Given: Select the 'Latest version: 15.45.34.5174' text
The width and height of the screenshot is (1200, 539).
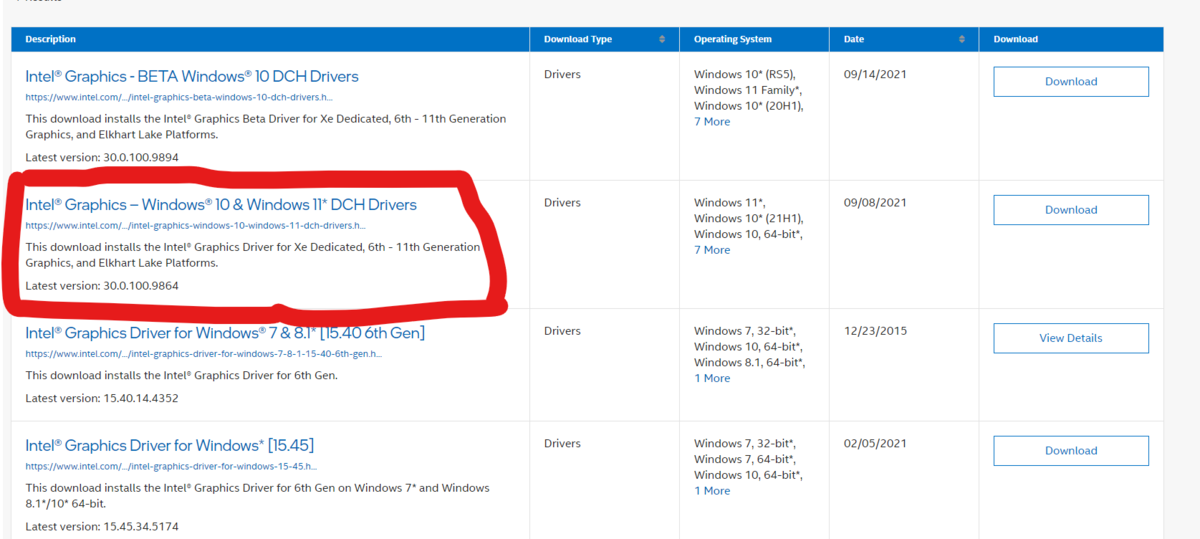Looking at the screenshot, I should tap(102, 526).
